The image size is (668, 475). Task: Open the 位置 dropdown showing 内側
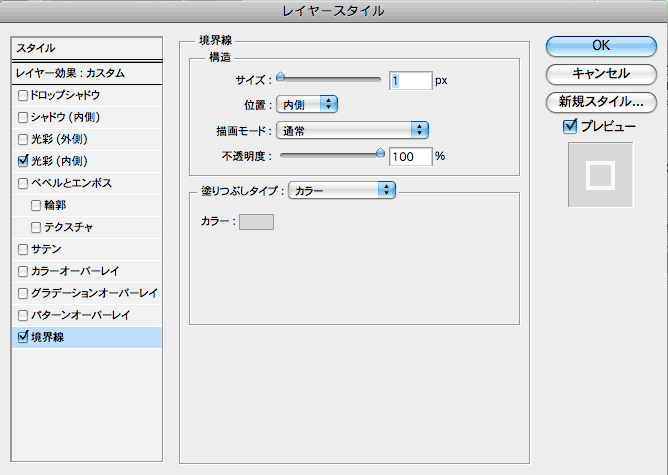(x=307, y=104)
